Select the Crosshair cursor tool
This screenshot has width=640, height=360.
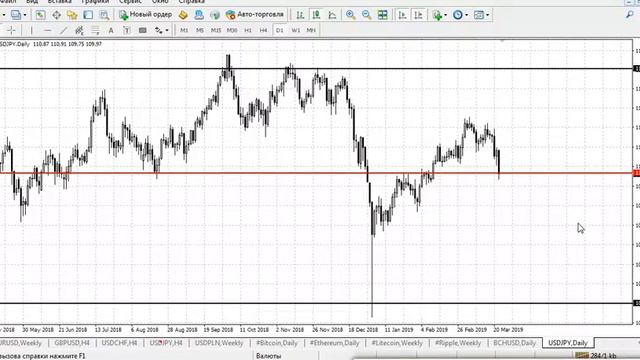(x=11, y=30)
